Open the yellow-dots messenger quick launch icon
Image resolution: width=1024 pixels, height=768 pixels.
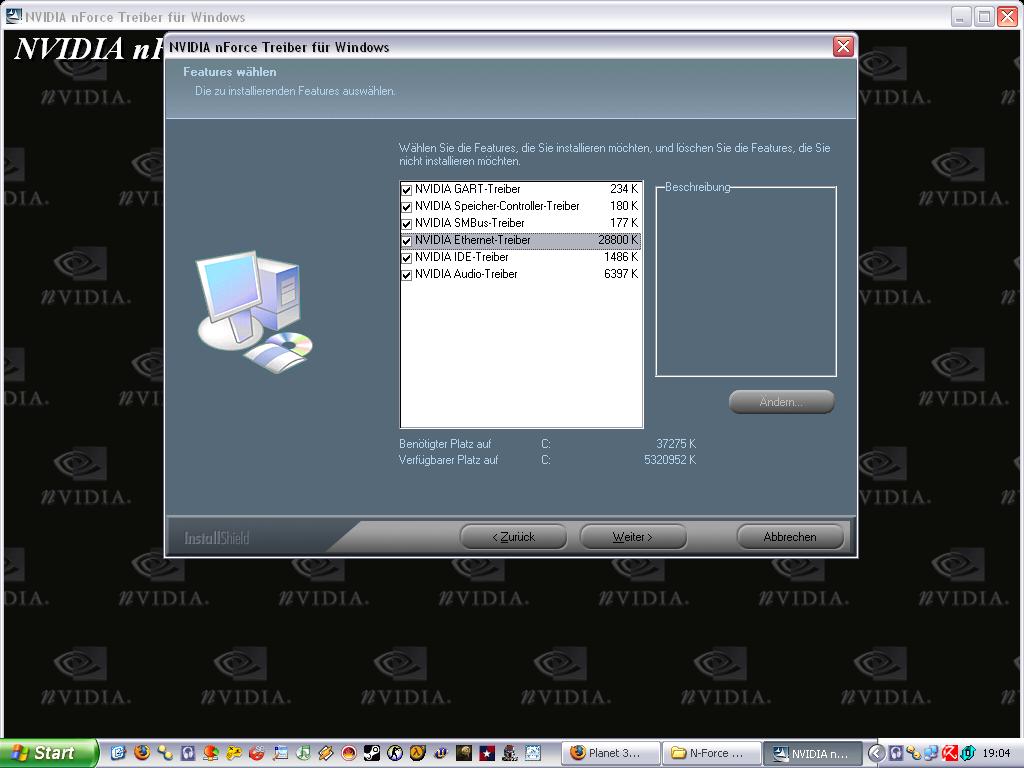(165, 753)
